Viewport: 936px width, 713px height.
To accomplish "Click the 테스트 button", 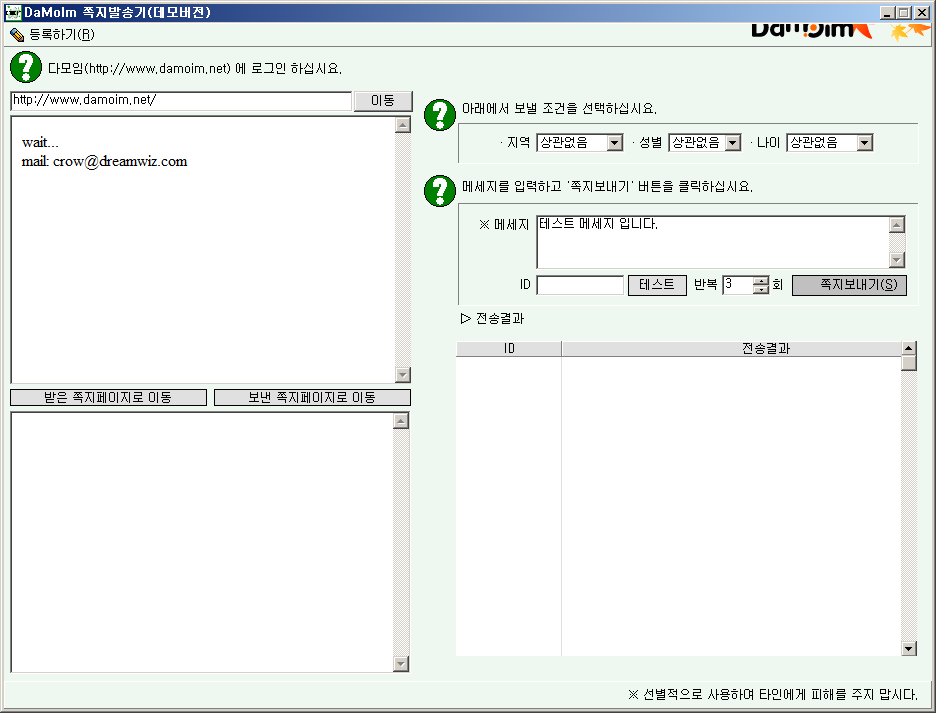I will (657, 285).
